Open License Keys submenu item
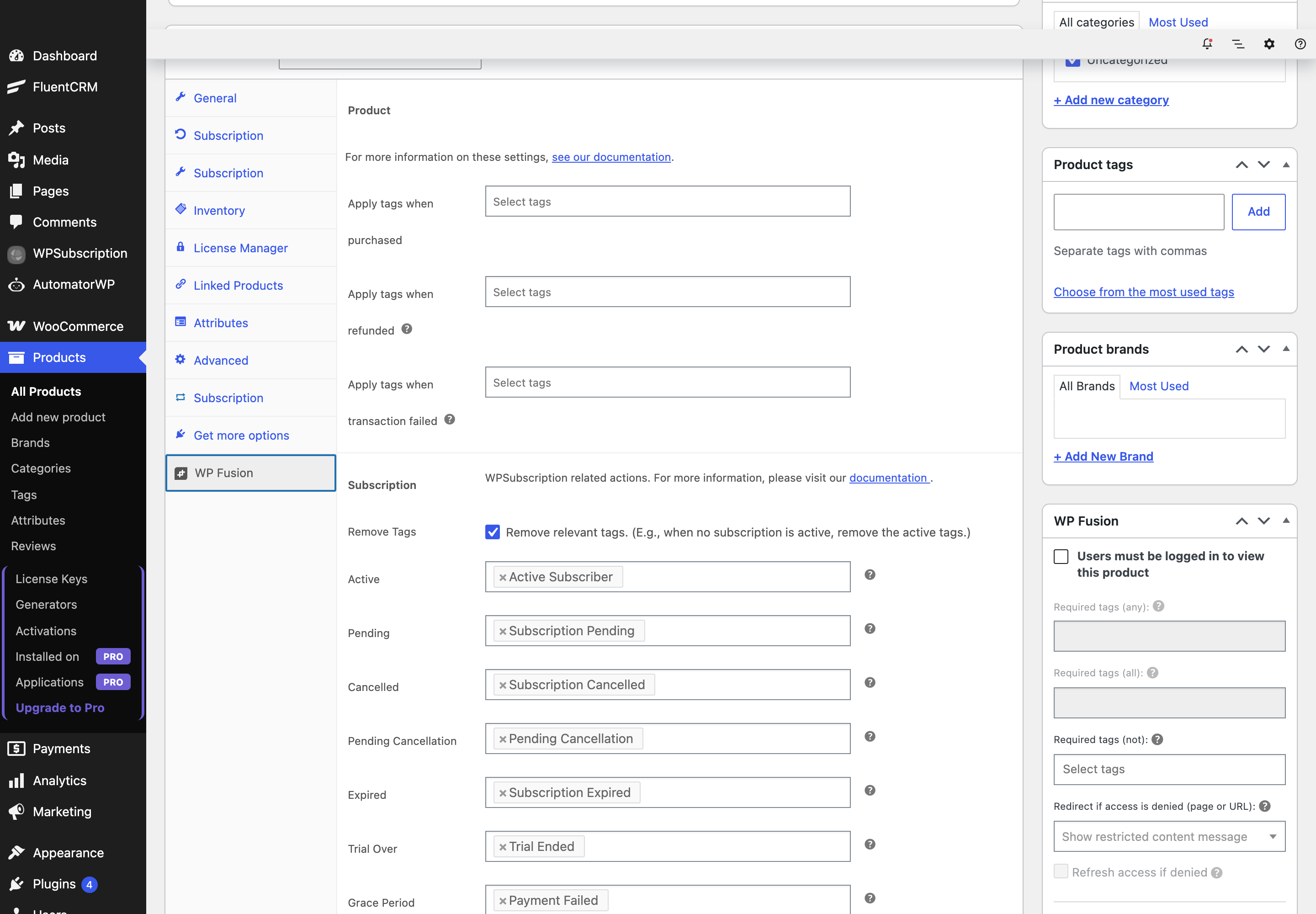The height and width of the screenshot is (914, 1316). (x=52, y=579)
